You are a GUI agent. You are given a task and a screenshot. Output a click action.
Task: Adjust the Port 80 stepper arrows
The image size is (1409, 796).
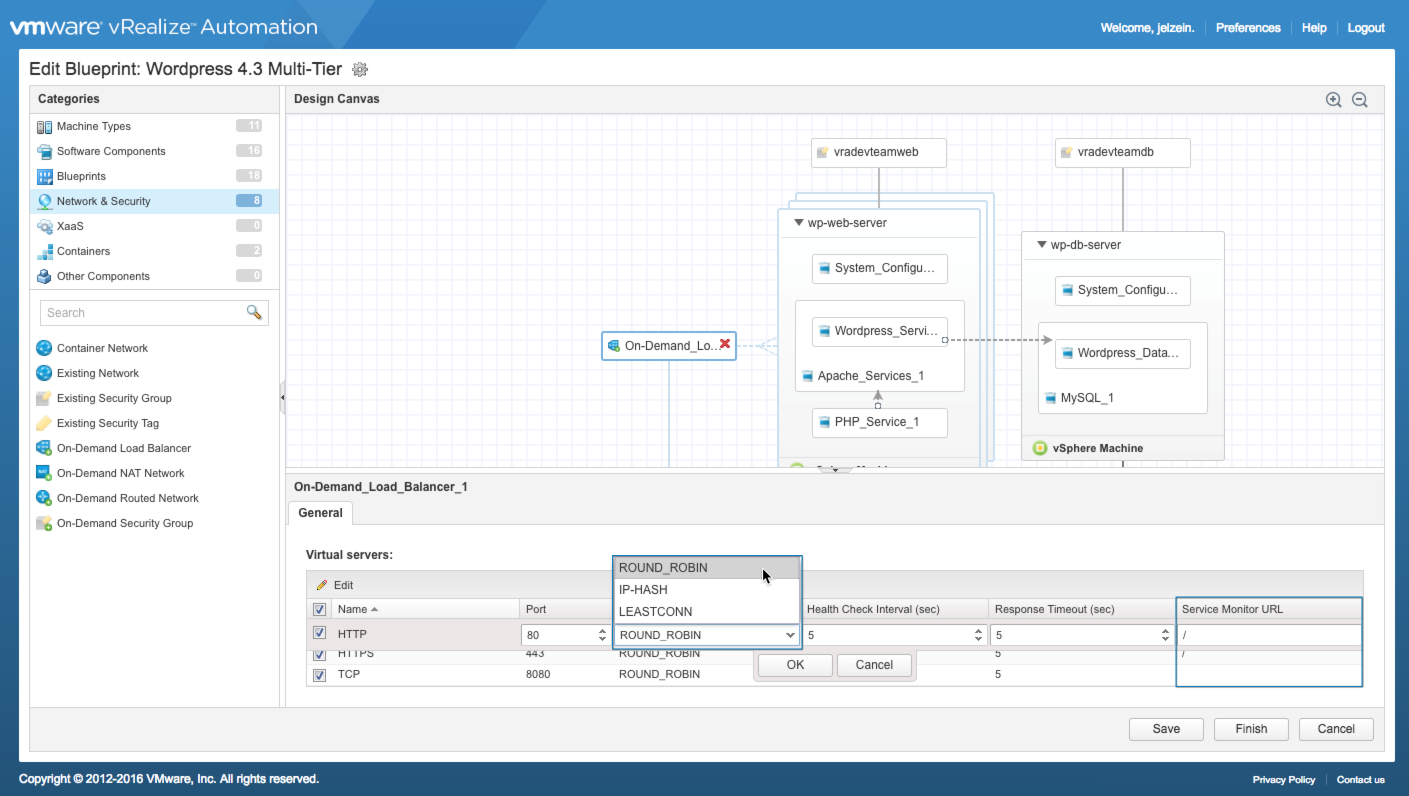pyautogui.click(x=602, y=635)
